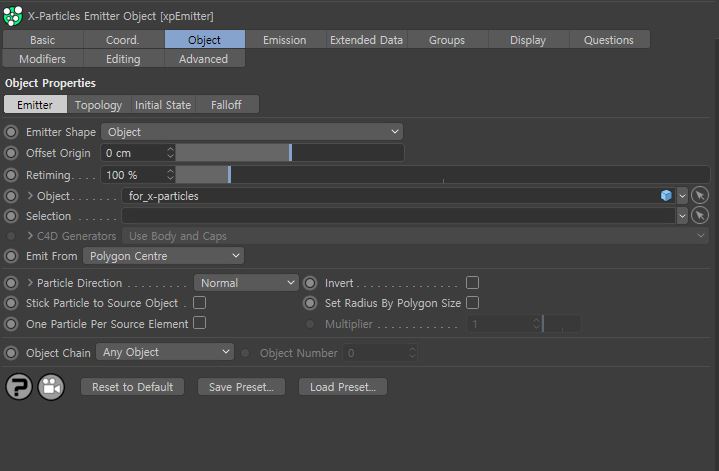The image size is (719, 471).
Task: Click the Reset to Default button
Action: tap(133, 387)
